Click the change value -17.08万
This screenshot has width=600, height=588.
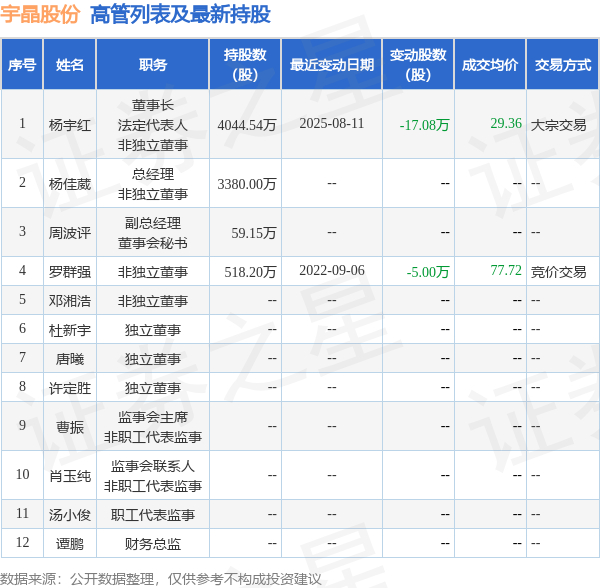point(424,125)
